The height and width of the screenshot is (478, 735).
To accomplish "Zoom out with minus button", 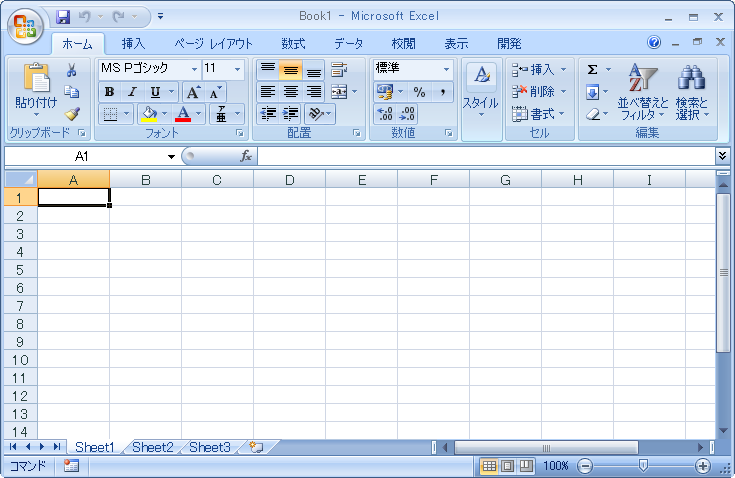I will [585, 466].
